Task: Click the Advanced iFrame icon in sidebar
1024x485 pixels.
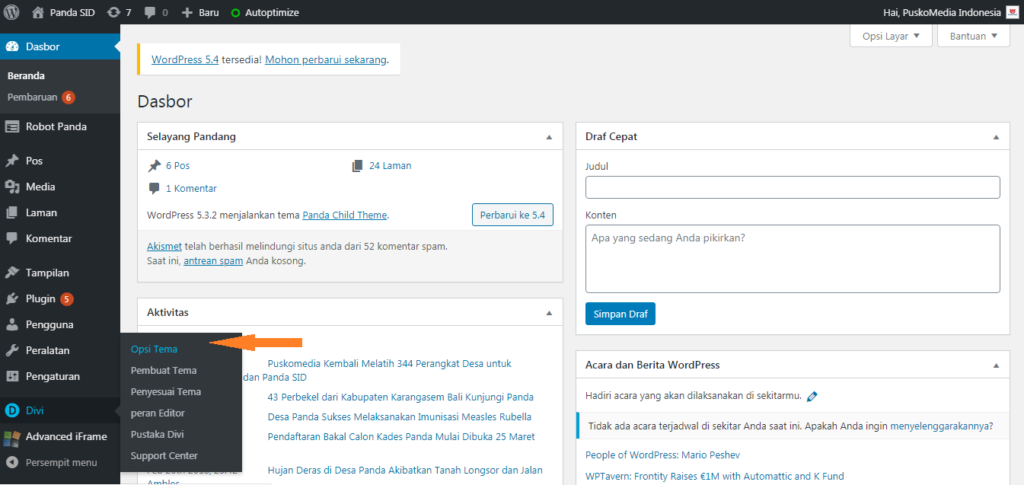Action: pyautogui.click(x=12, y=437)
